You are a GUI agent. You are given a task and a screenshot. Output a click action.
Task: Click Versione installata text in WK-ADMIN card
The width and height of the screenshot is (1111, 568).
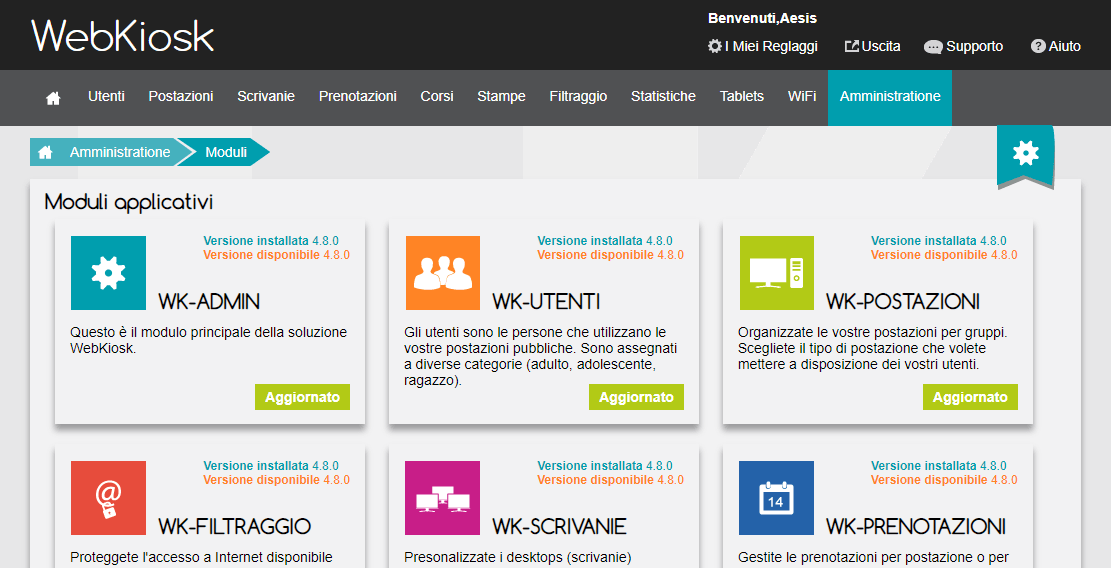pos(271,241)
